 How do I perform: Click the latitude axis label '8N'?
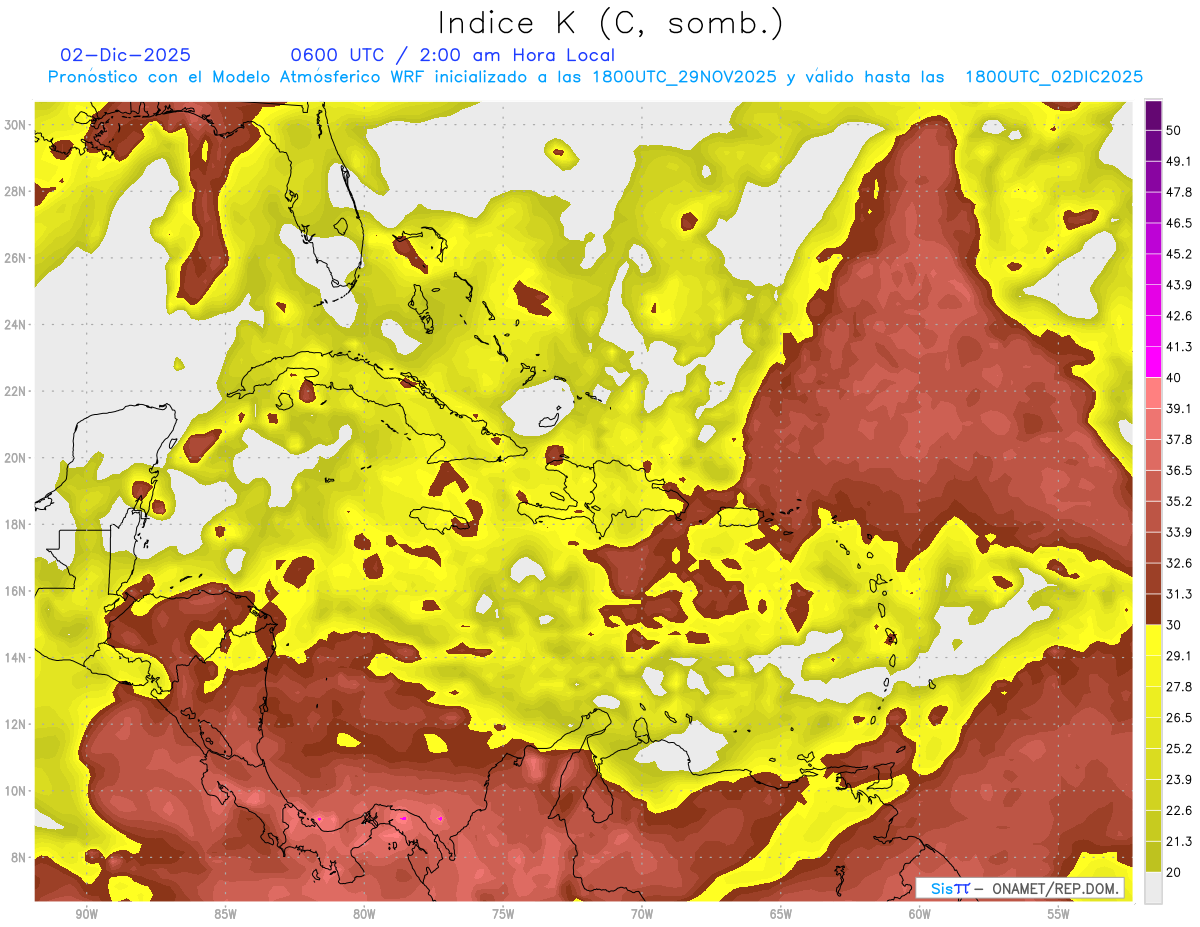click(x=20, y=857)
